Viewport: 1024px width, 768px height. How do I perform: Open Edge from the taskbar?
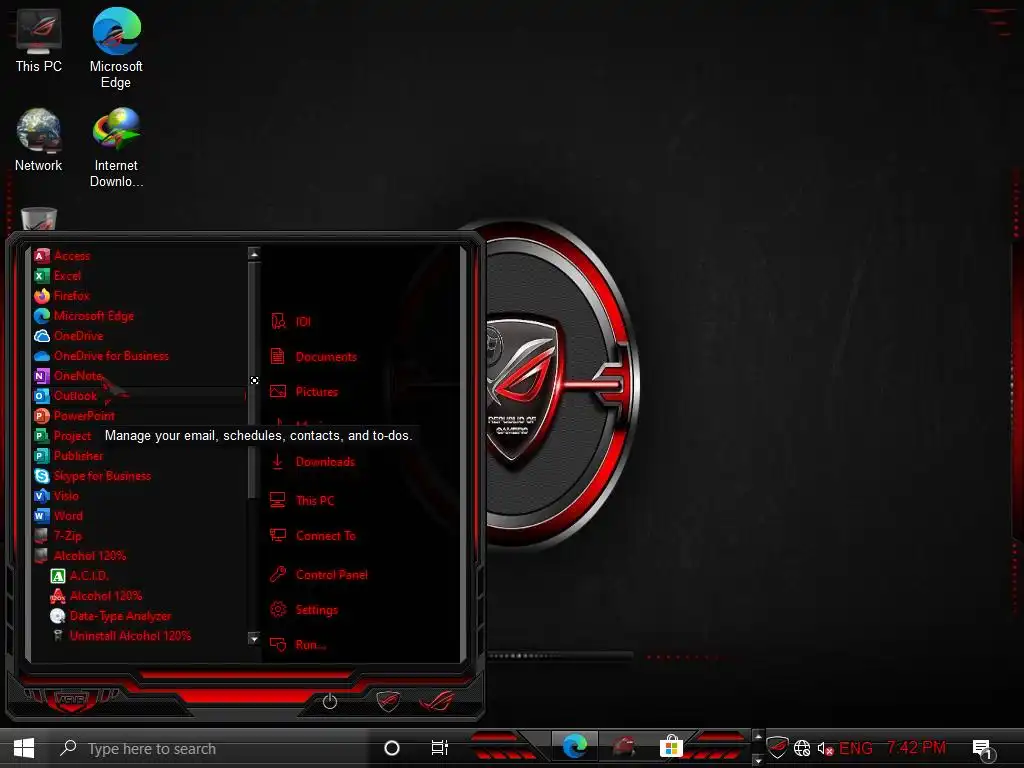pyautogui.click(x=575, y=746)
